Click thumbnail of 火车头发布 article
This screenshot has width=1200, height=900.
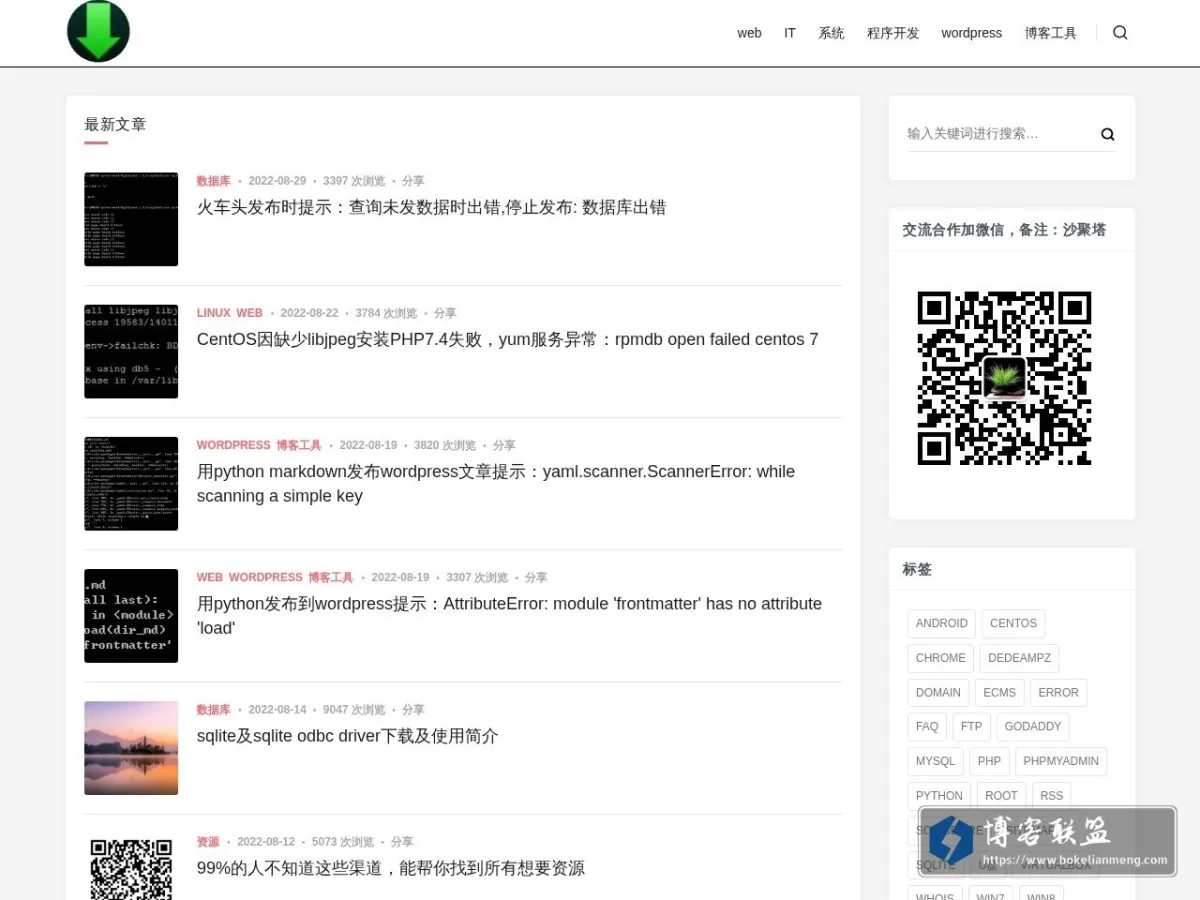(131, 219)
